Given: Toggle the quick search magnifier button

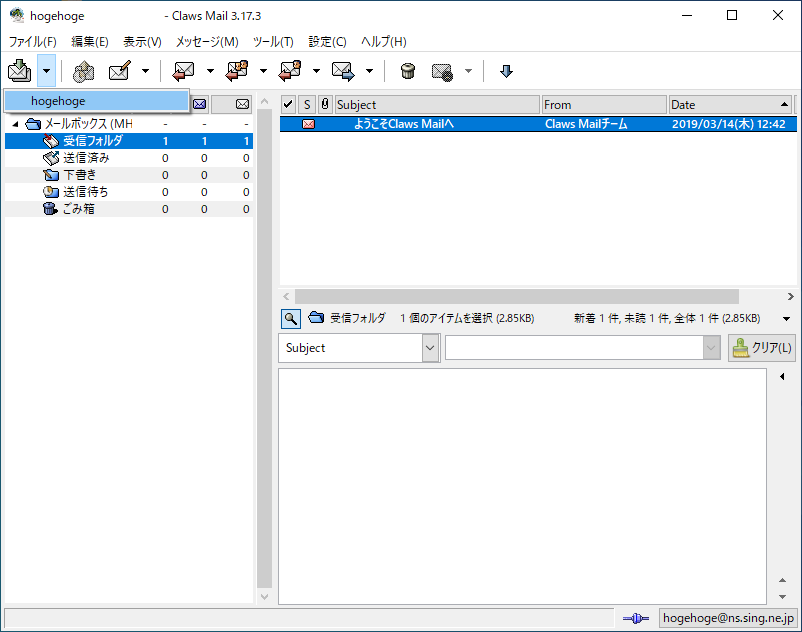Looking at the screenshot, I should click(x=291, y=319).
